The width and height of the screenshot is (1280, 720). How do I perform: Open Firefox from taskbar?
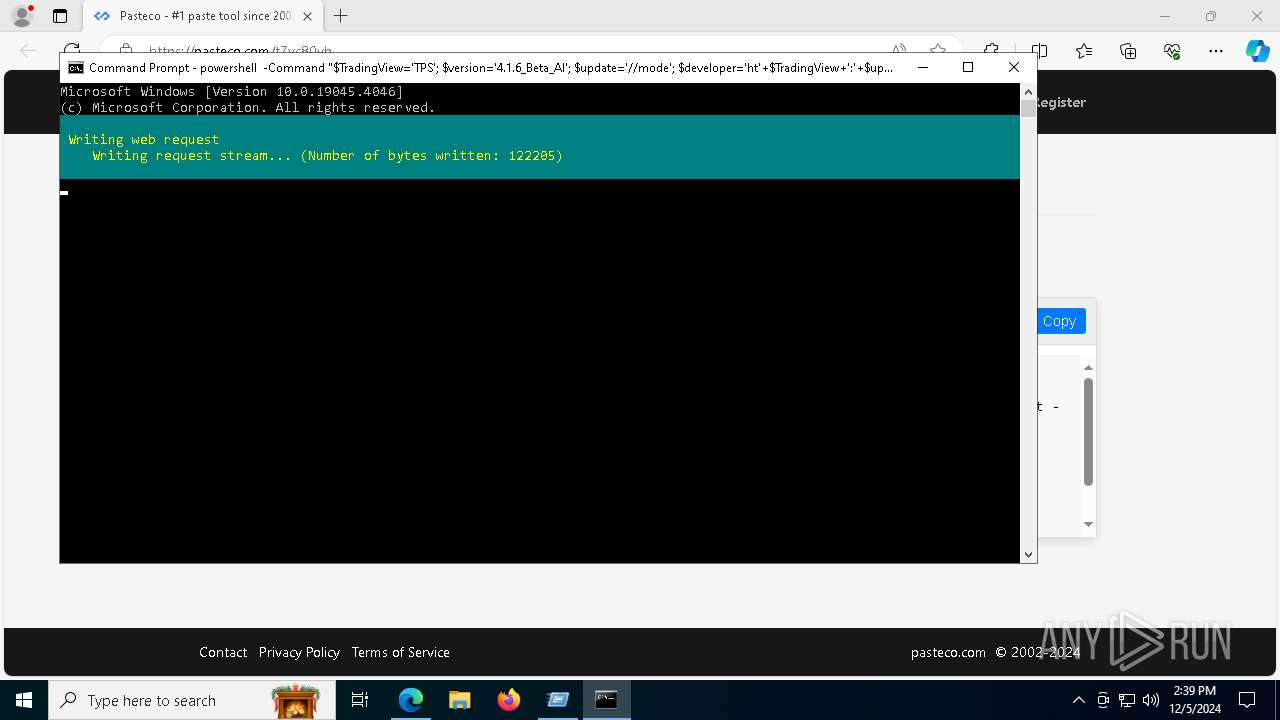pos(509,700)
